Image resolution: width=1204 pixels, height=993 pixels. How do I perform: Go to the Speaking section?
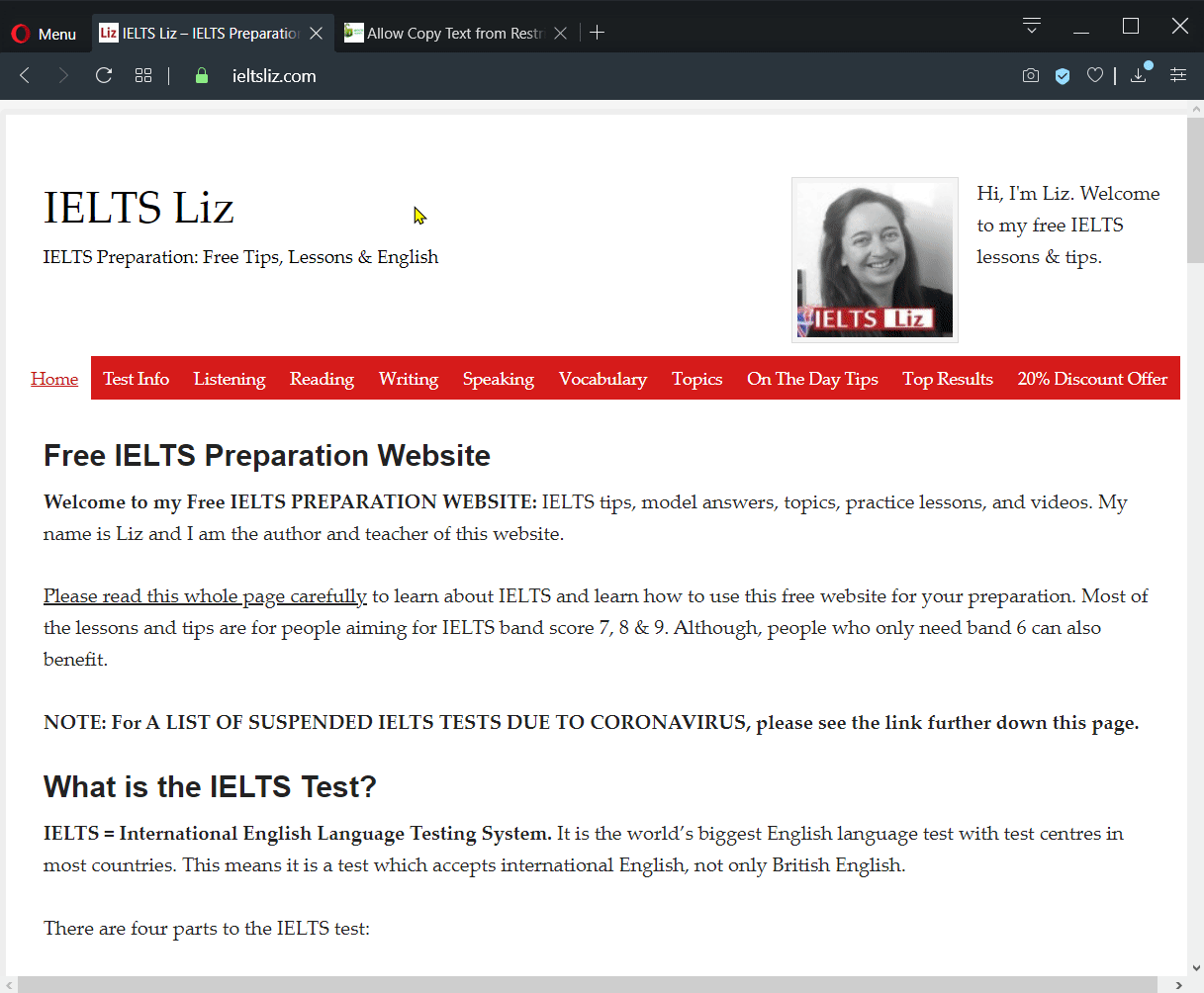point(499,379)
